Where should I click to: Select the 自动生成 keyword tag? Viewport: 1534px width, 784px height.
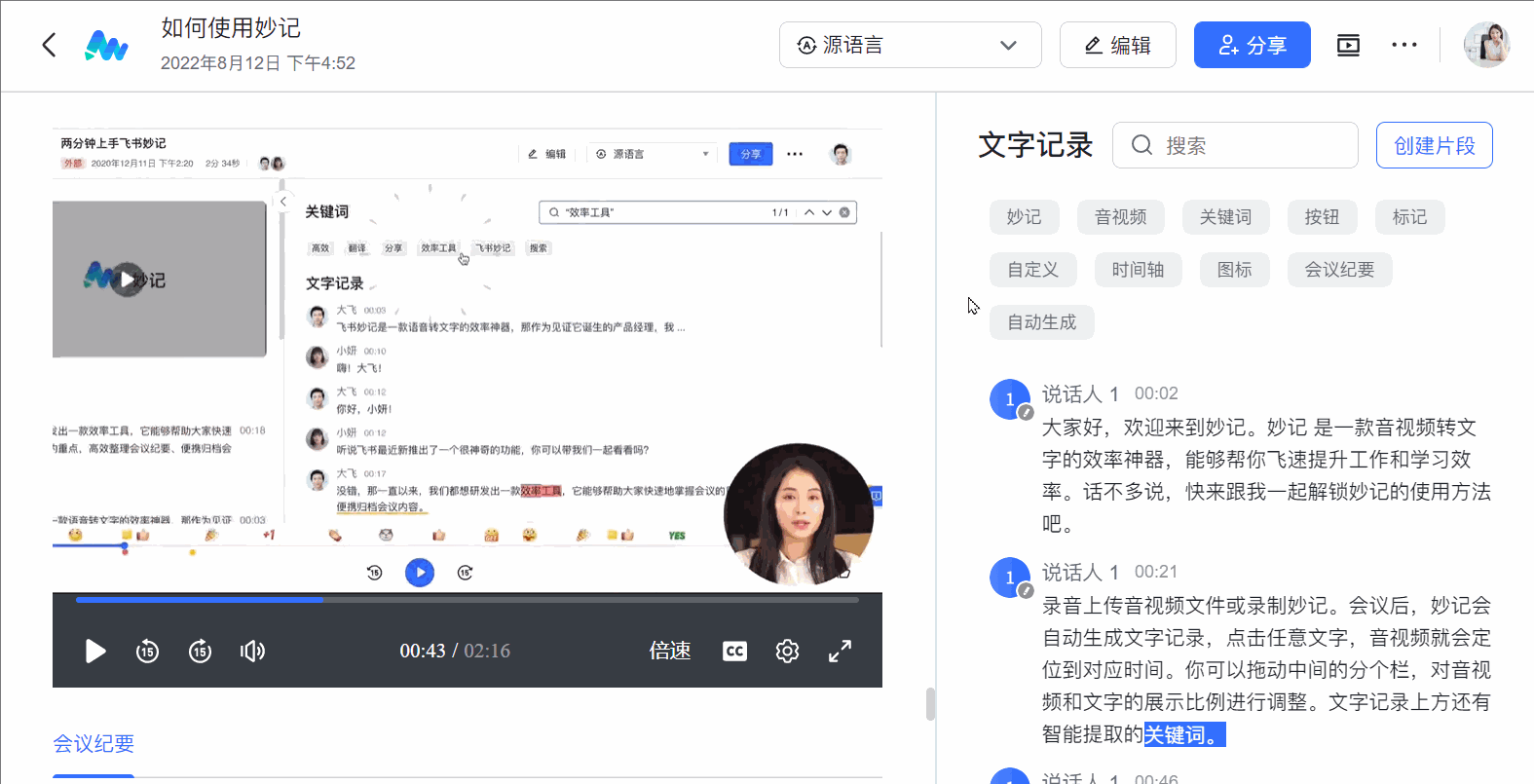coord(1041,322)
